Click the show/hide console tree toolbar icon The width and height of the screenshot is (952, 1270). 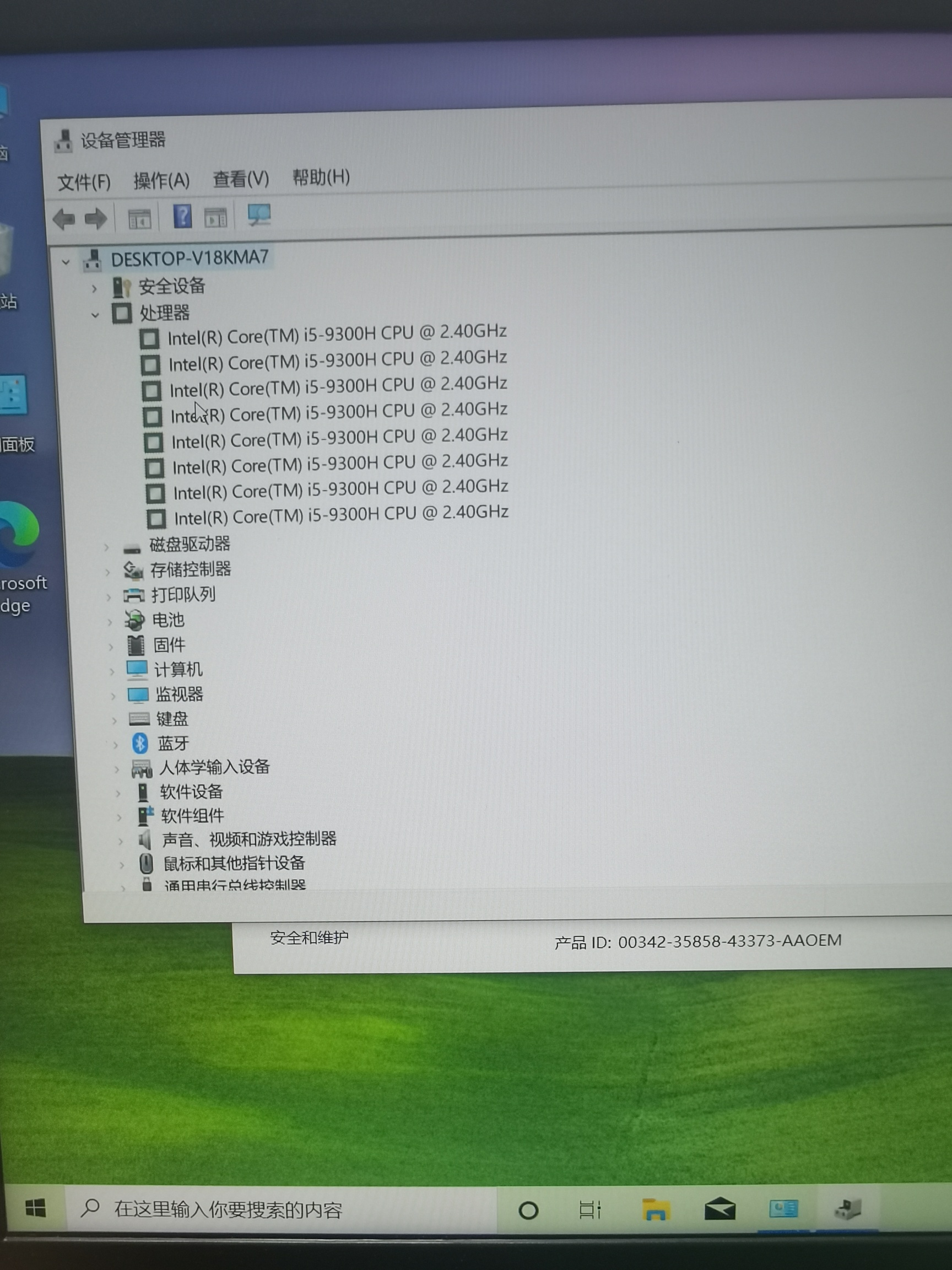click(139, 218)
